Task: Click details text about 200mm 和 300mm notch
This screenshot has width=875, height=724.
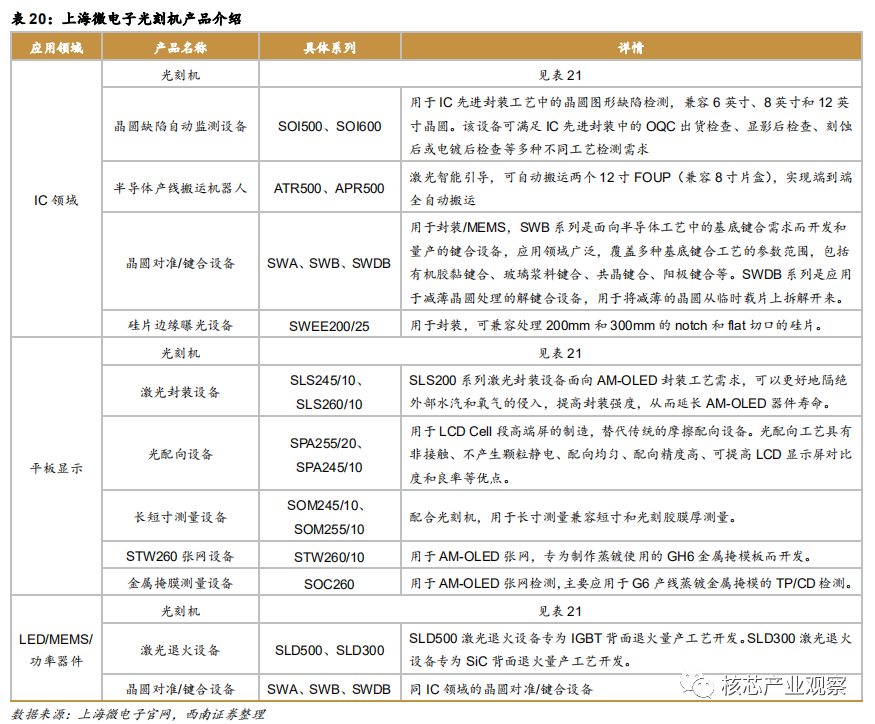Action: (x=617, y=325)
